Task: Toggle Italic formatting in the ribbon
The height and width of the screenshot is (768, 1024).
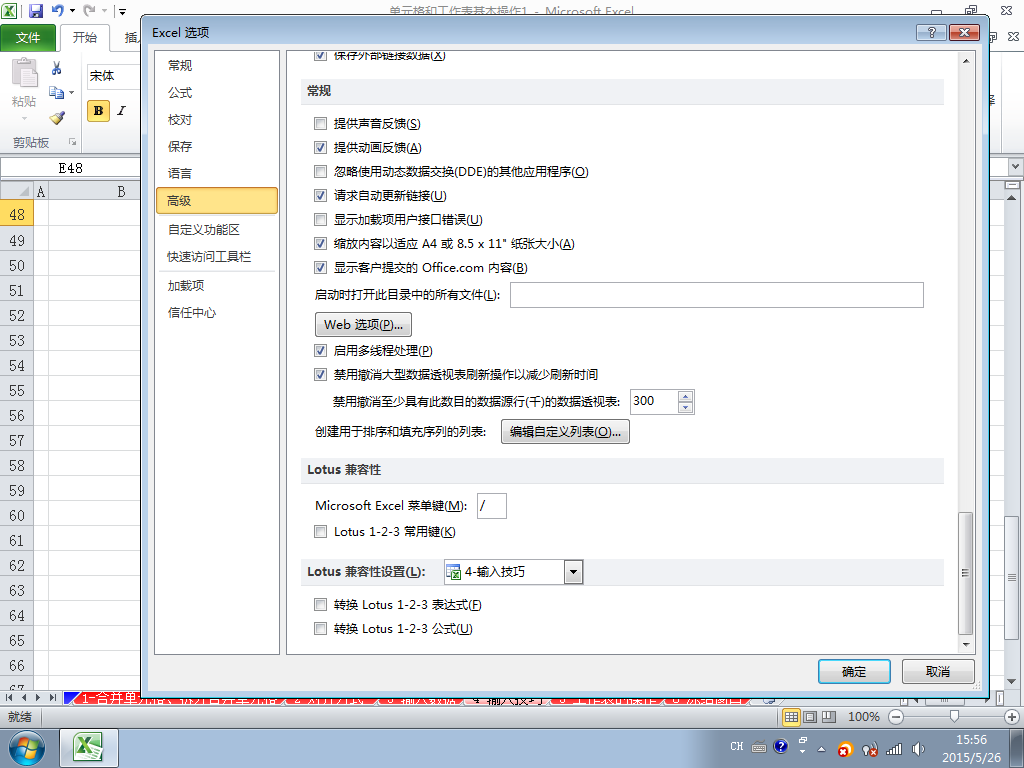Action: [121, 111]
